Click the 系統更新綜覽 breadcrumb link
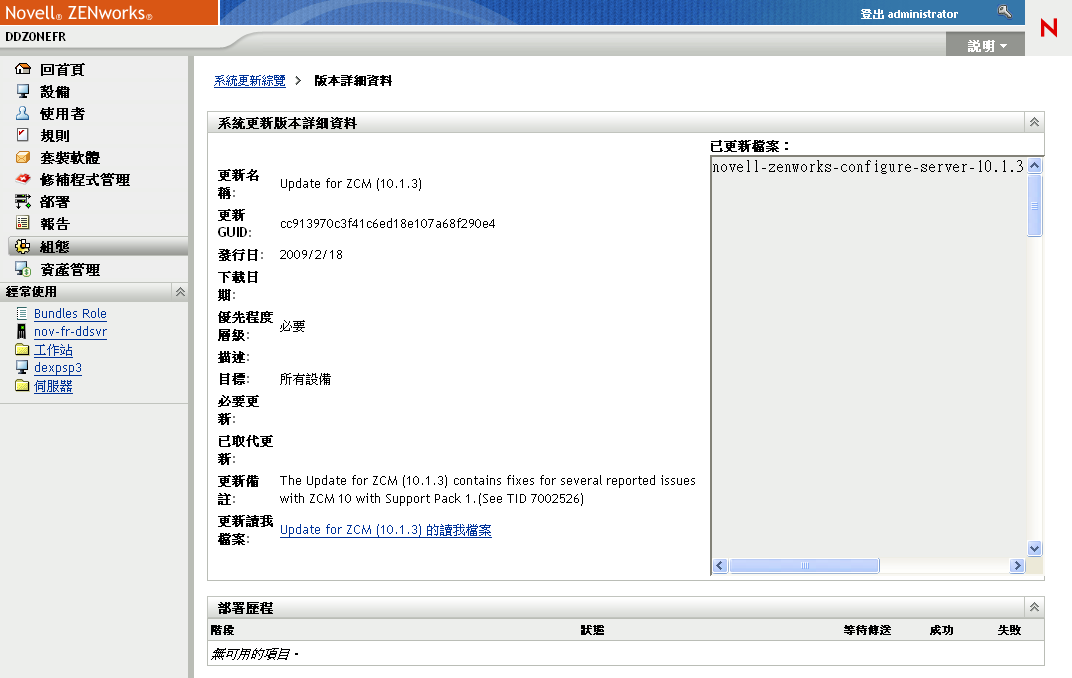1072x678 pixels. [x=250, y=81]
